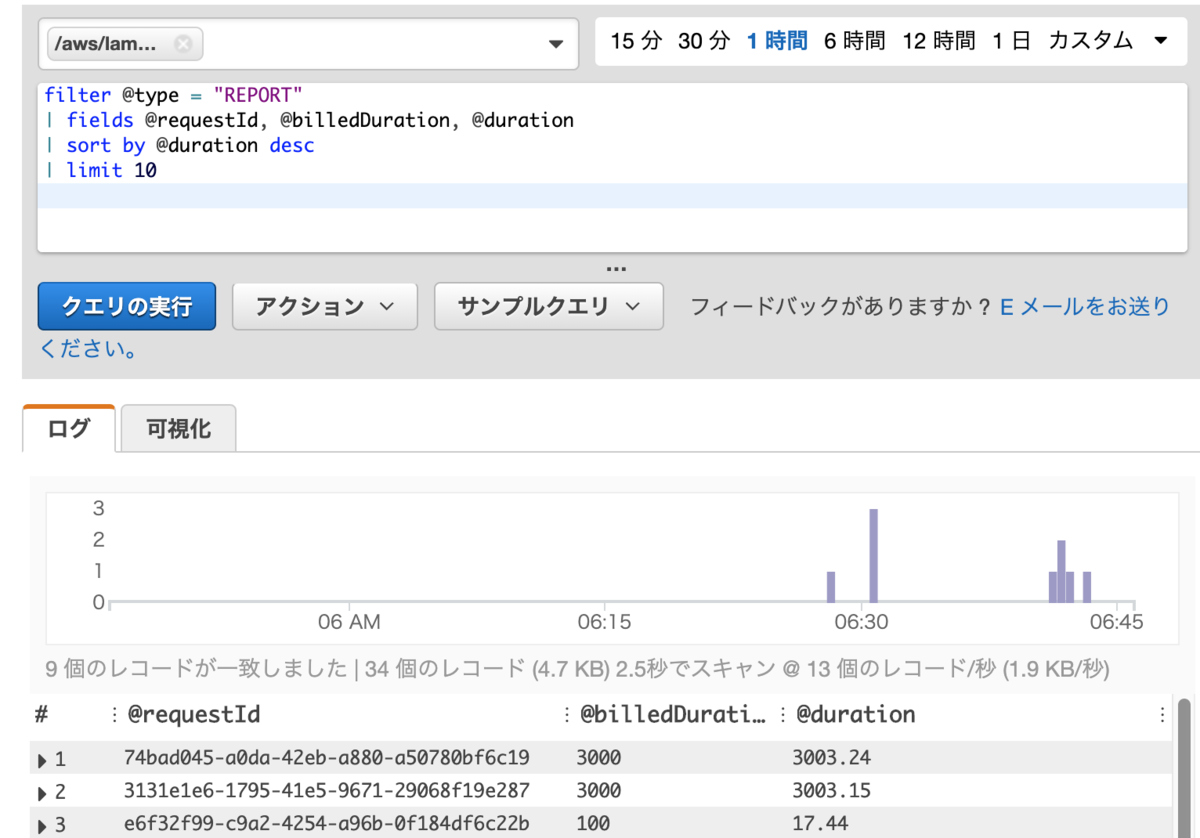Click the histogram bar just before 06:30
Screen dimensions: 1200x838
[x=831, y=587]
